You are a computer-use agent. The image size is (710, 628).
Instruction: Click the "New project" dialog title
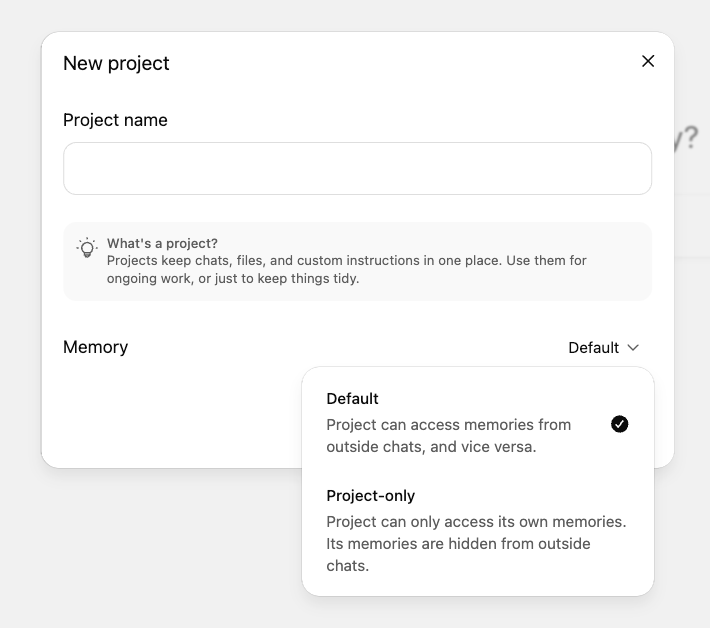(116, 63)
